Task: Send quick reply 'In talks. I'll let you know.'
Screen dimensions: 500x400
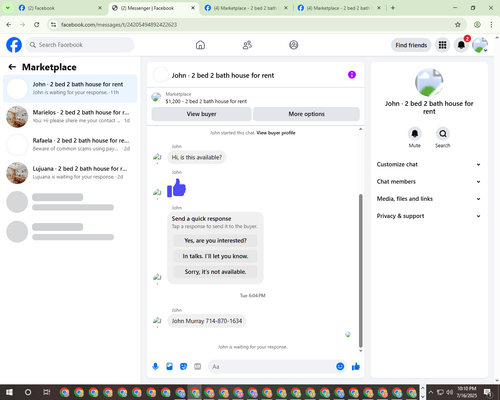Action: [215, 256]
